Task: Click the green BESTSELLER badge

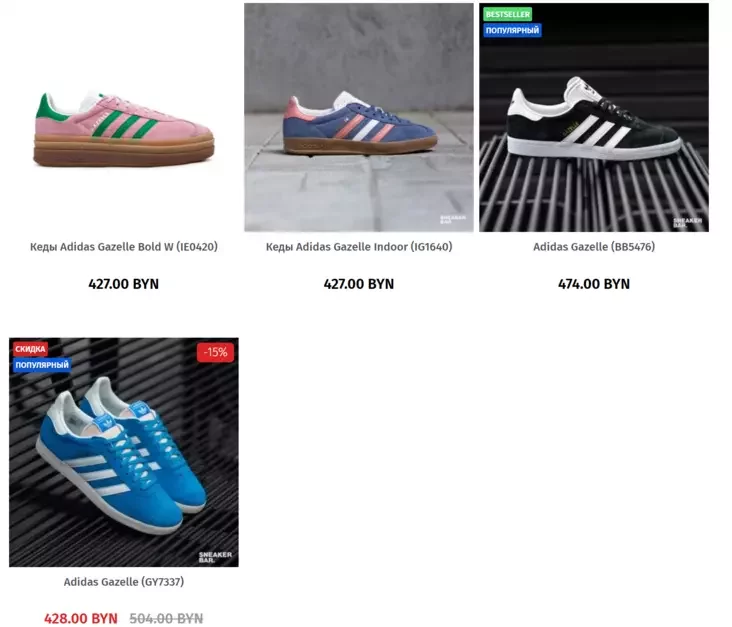Action: (x=507, y=14)
